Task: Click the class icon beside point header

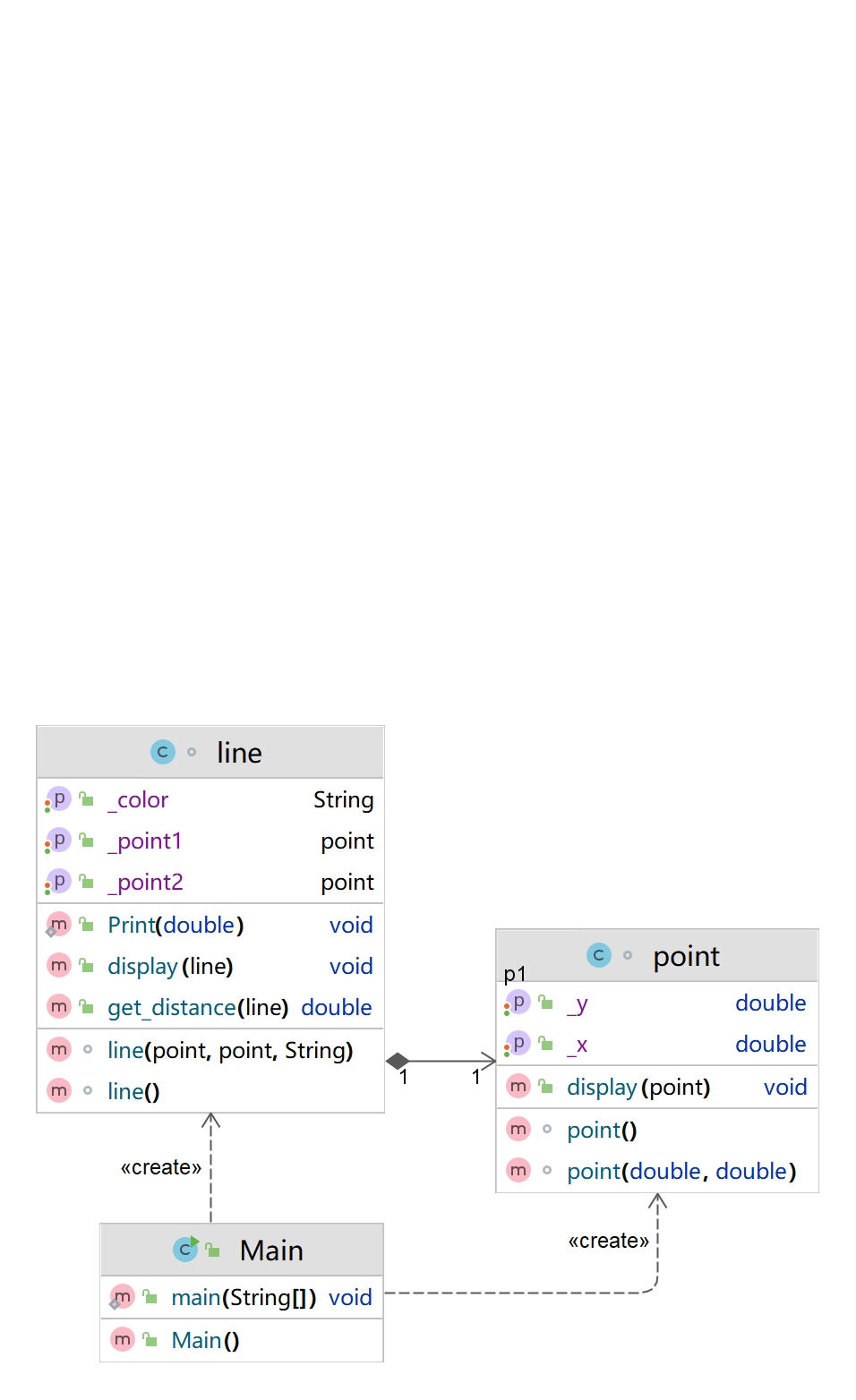Action: (599, 955)
